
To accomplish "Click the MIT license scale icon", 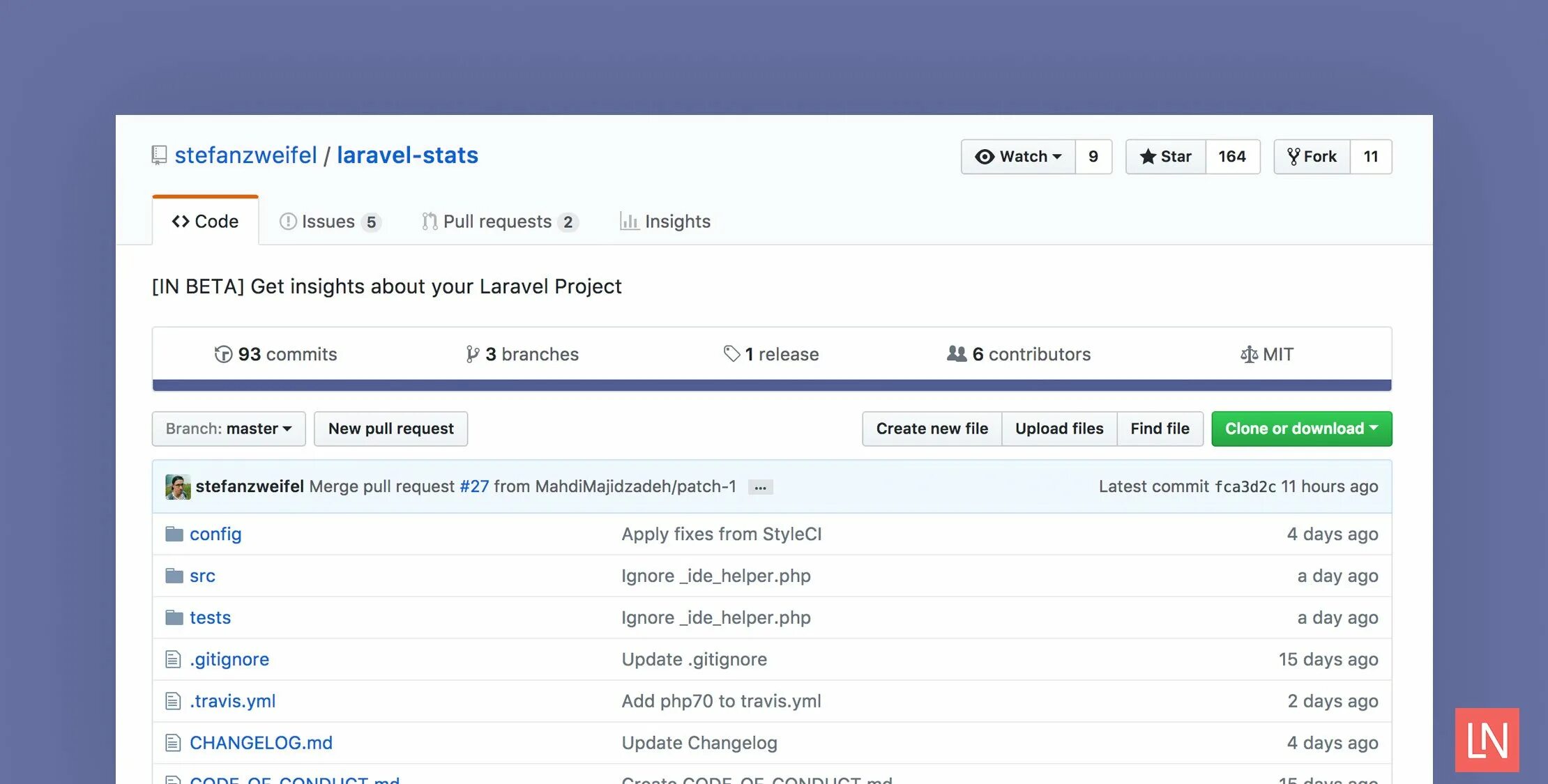I will click(x=1249, y=355).
